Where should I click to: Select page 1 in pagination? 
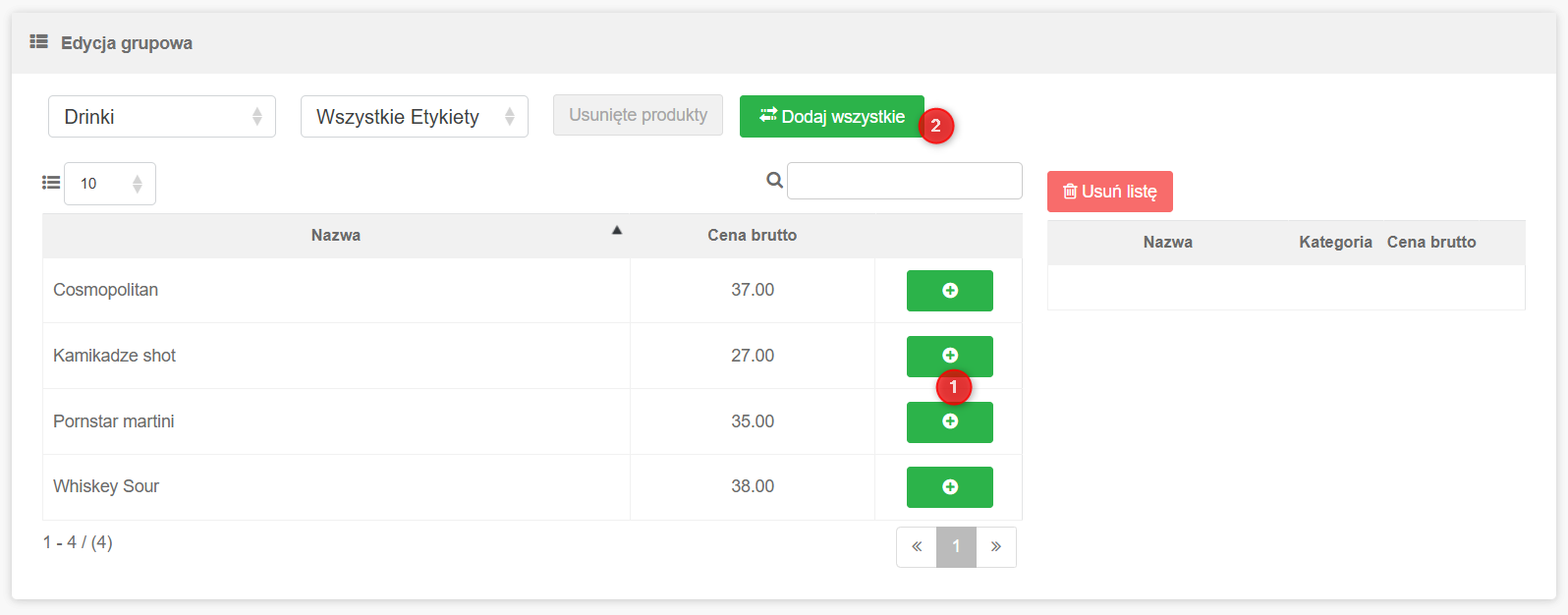coord(956,547)
